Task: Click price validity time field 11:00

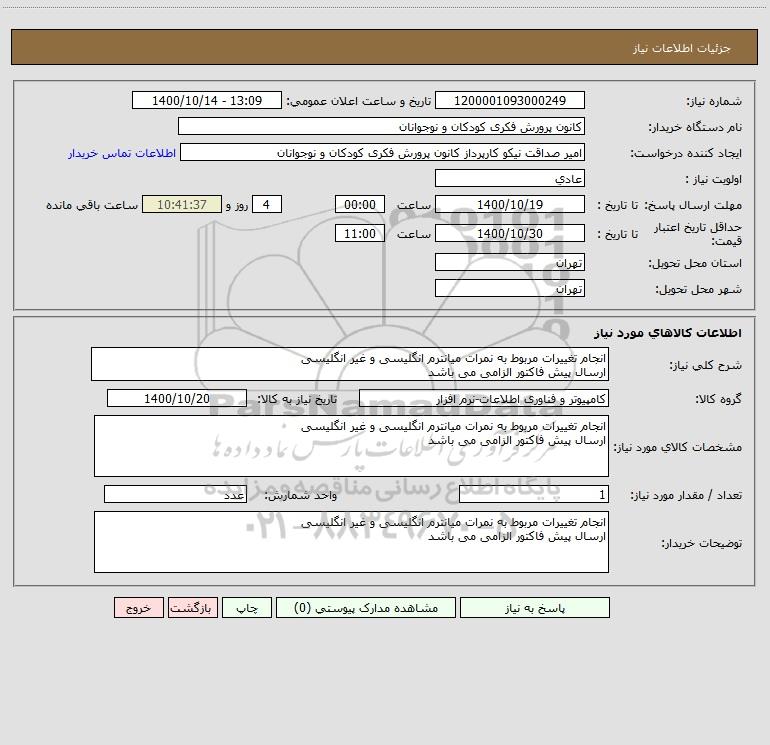Action: pos(359,233)
